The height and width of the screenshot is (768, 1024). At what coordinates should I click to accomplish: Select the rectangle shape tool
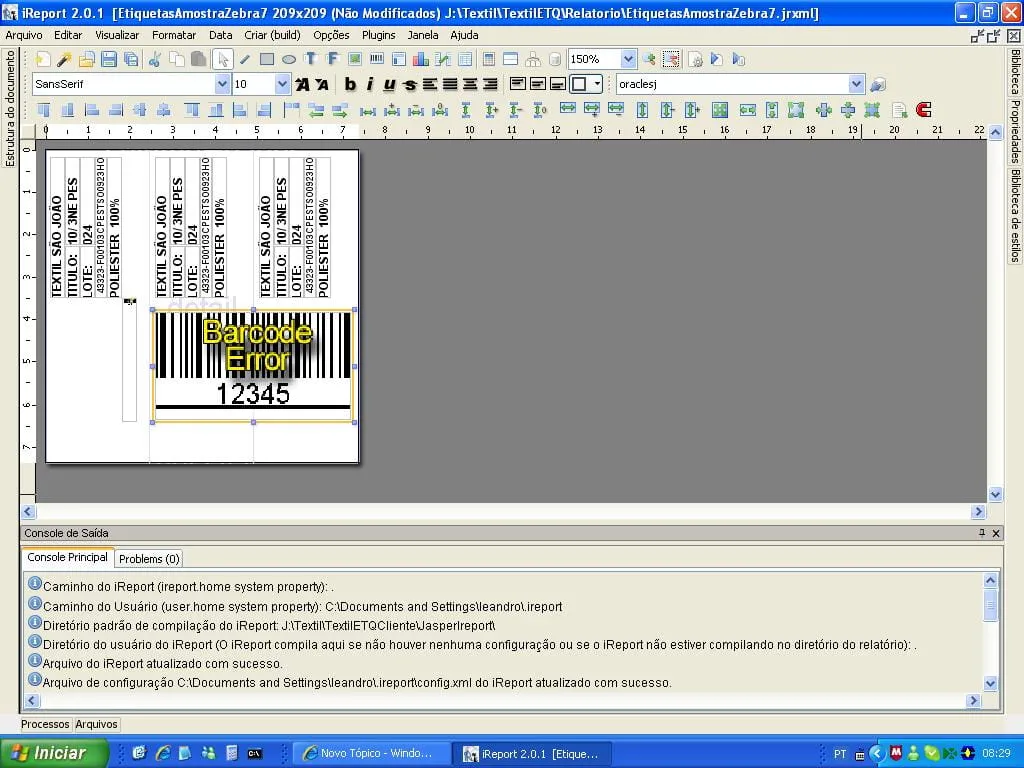[267, 60]
